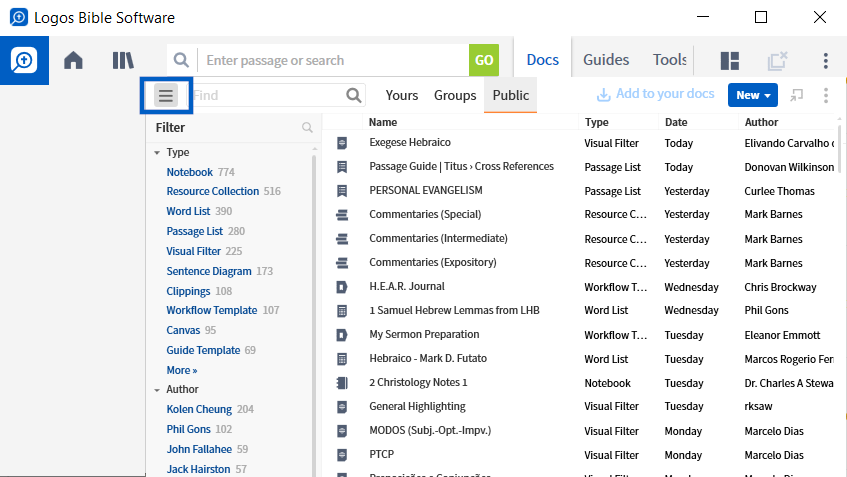
Task: Click PTCP visual filter icon
Action: 342,455
